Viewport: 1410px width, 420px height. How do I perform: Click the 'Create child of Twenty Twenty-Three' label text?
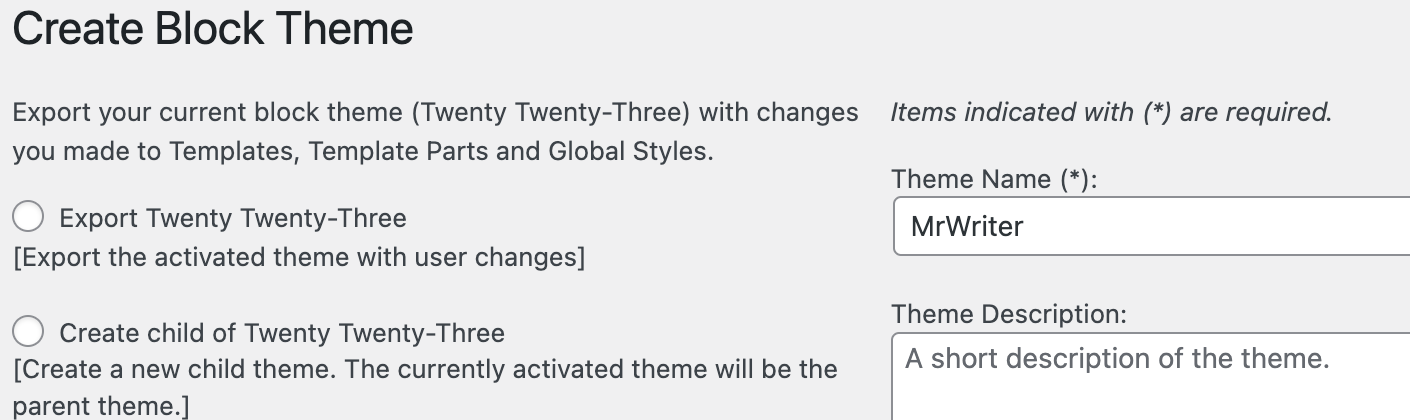coord(282,332)
